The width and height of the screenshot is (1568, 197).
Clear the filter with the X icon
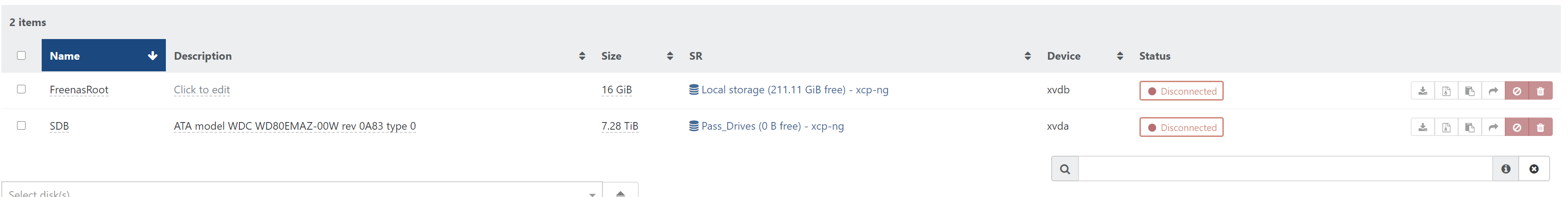click(x=1534, y=169)
